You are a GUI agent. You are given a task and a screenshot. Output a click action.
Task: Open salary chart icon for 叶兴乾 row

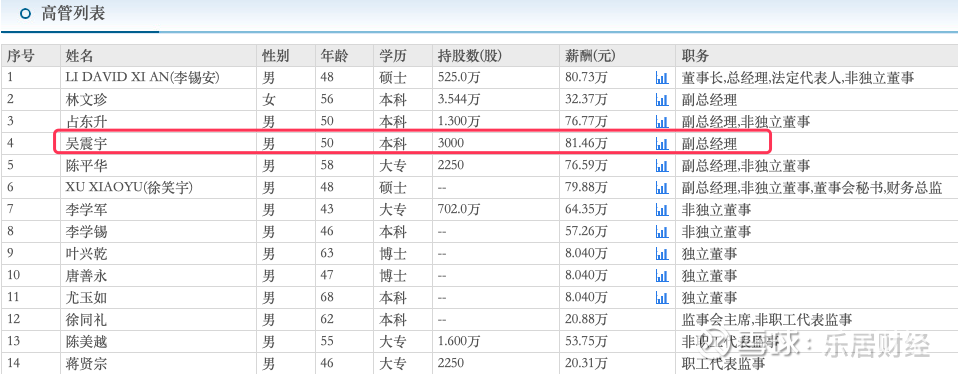tap(662, 254)
